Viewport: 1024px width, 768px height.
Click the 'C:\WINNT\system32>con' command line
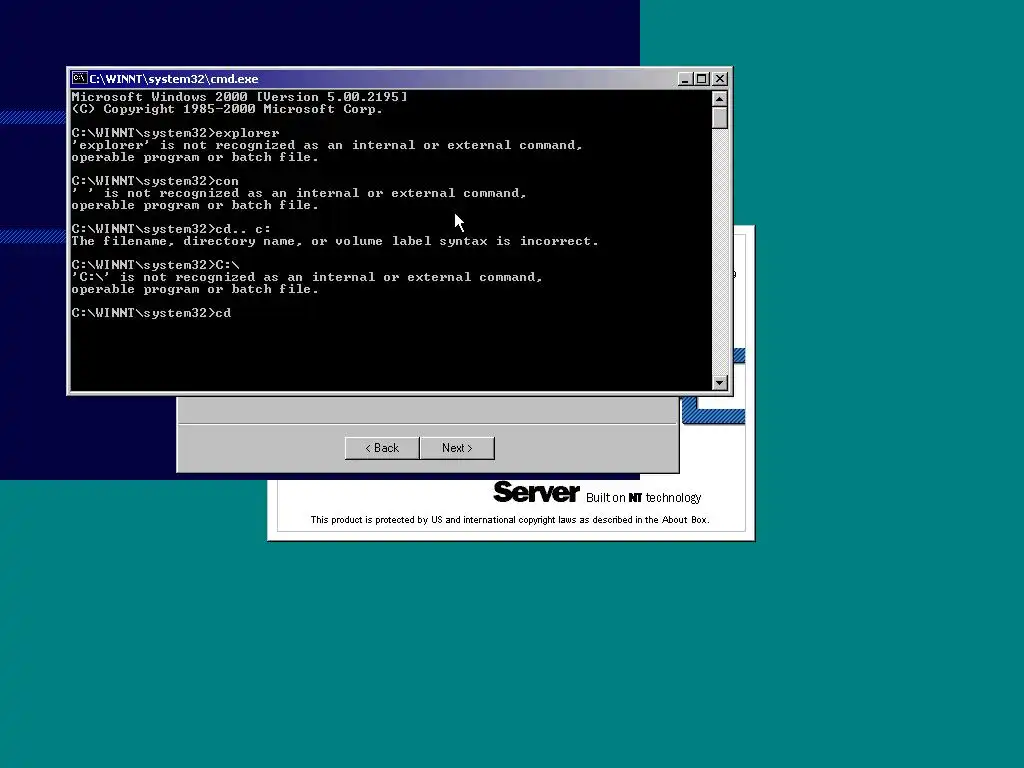155,181
